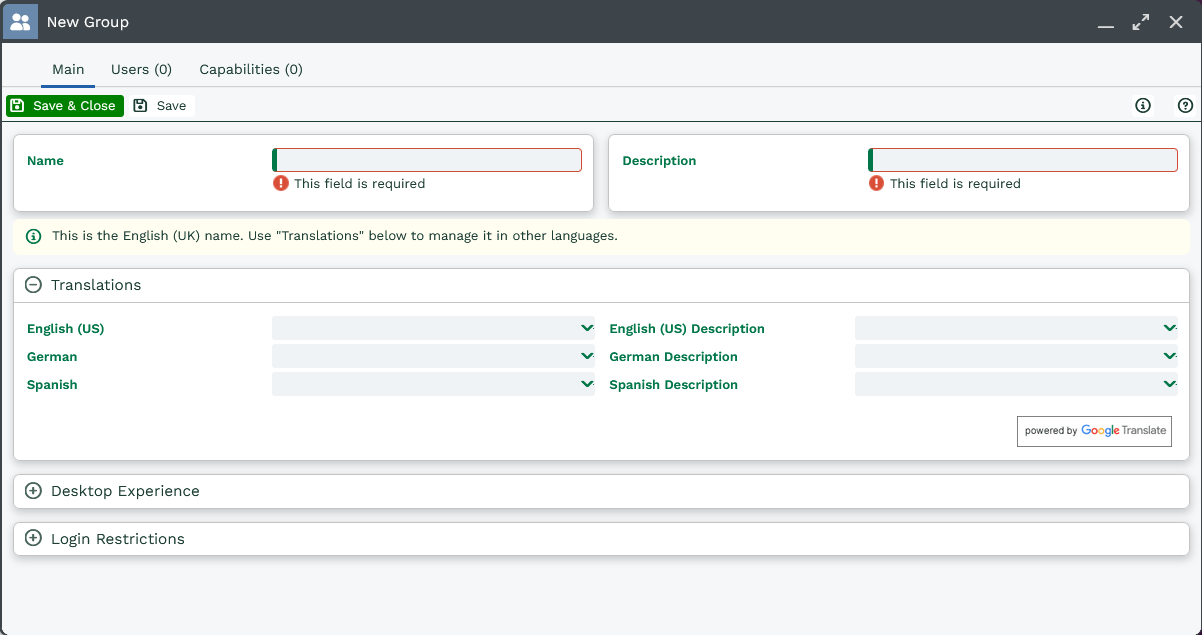
Task: Click info icon in English (UK) notice
Action: pos(33,237)
